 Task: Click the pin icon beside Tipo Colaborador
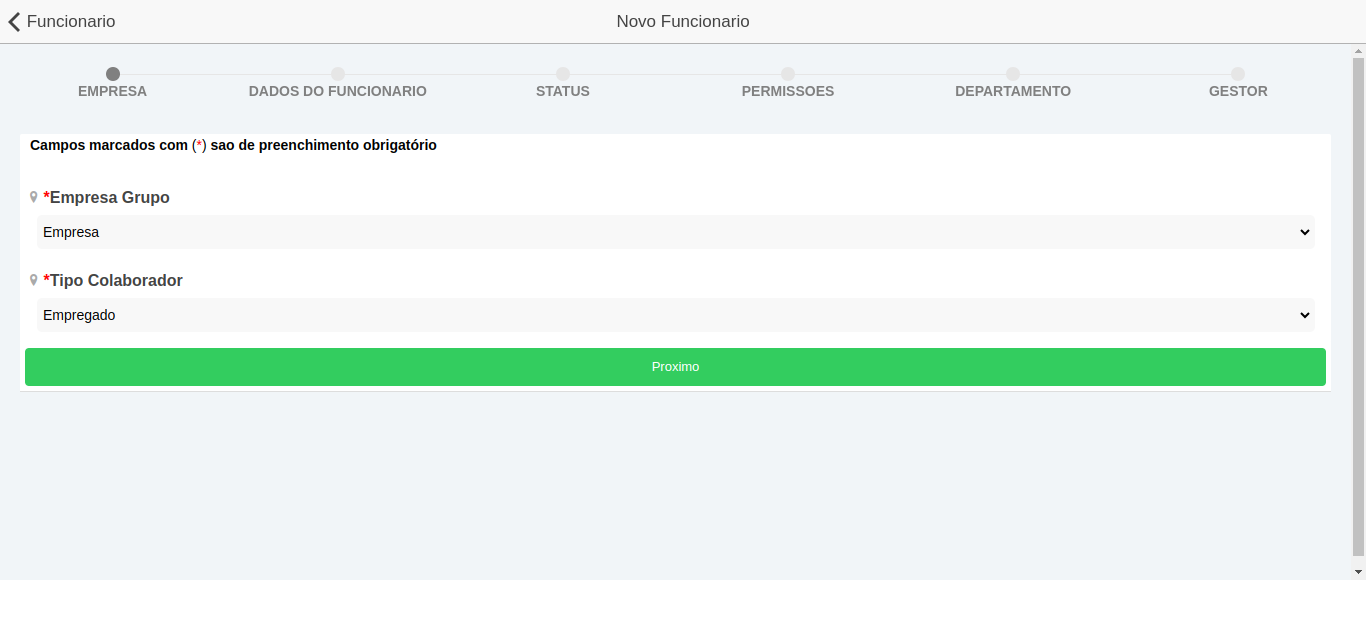(34, 280)
